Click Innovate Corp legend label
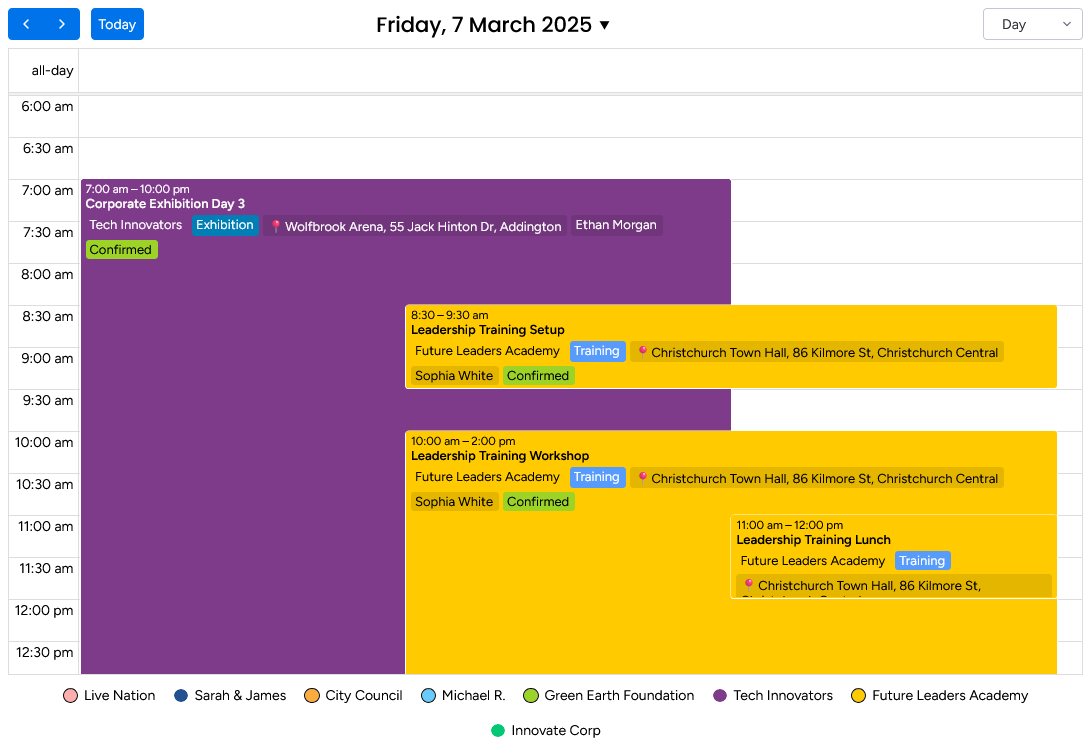Screen dimensions: 1091x756 [556, 730]
